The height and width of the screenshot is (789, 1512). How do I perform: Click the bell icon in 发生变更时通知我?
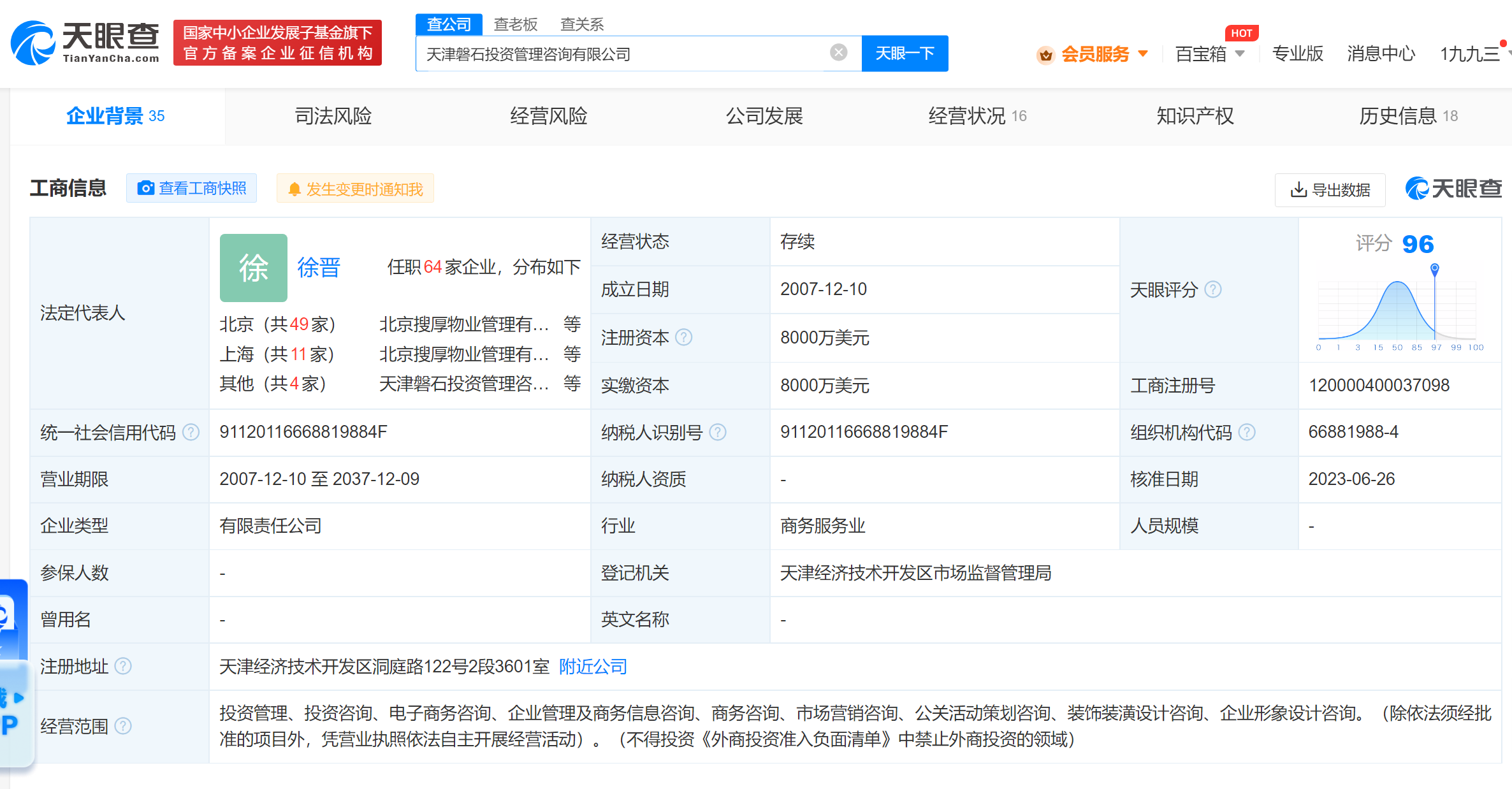[x=294, y=189]
